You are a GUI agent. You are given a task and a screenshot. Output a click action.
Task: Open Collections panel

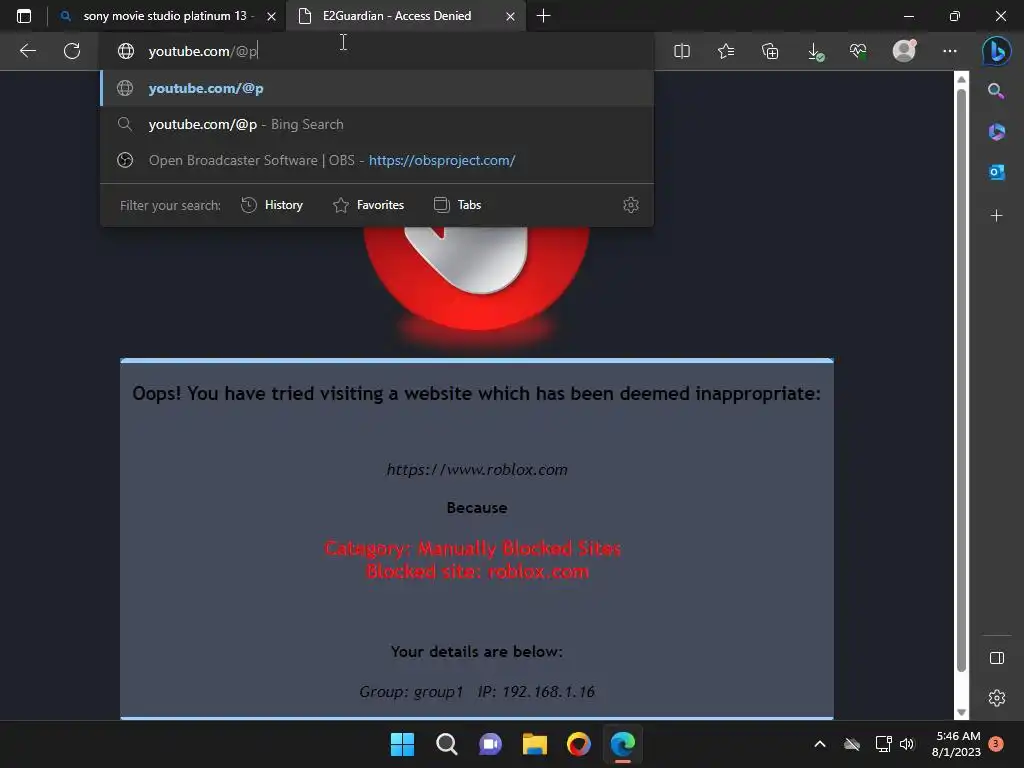[x=770, y=51]
